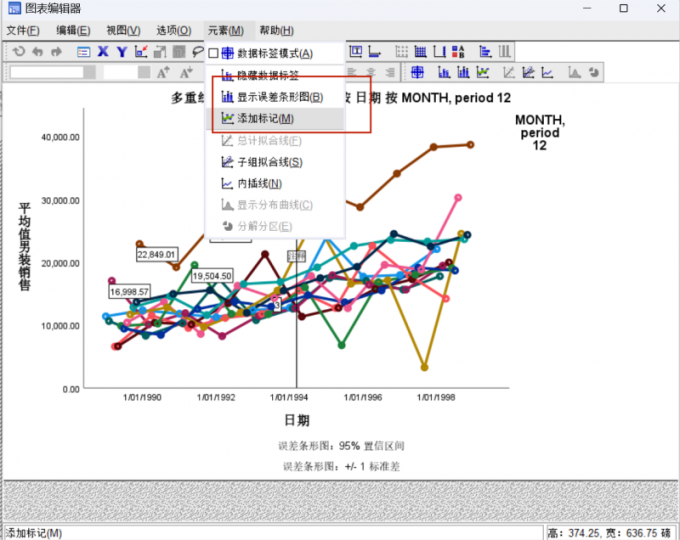Expand the font name combo box arrow

pyautogui.click(x=90, y=72)
